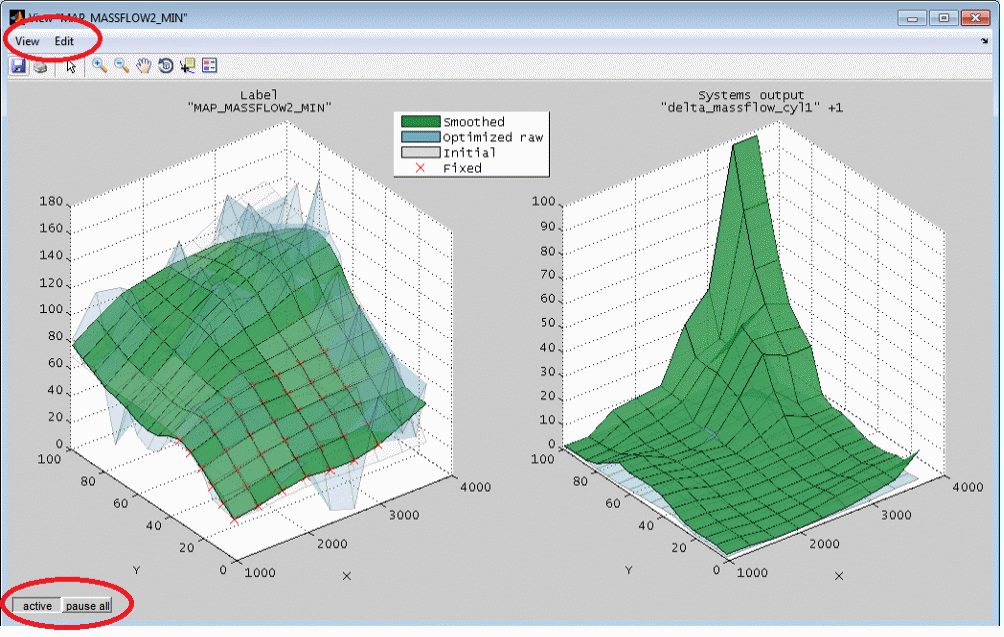1004x637 pixels.
Task: Choose the Pan hand tool
Action: tap(143, 65)
